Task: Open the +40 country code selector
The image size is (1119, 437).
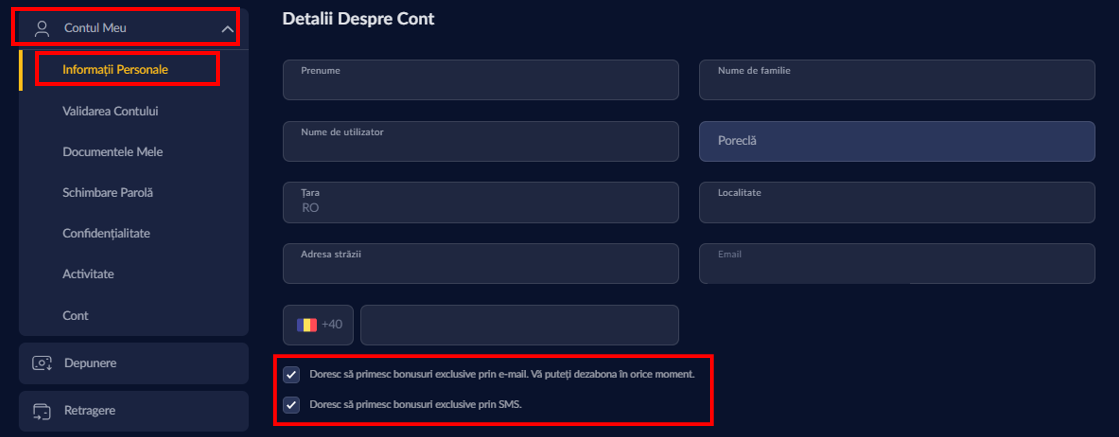Action: [319, 325]
